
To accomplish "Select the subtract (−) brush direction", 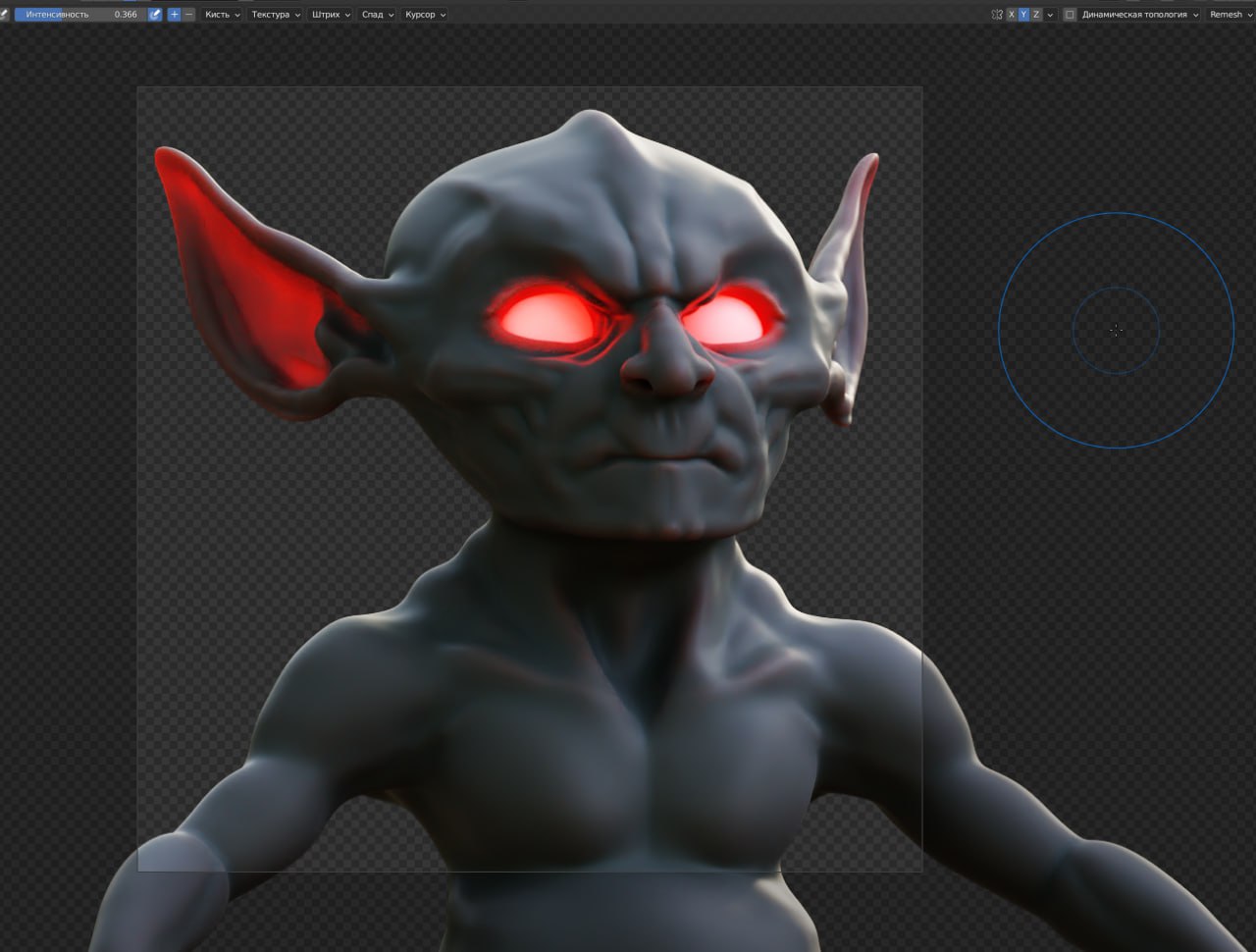I will 188,15.
